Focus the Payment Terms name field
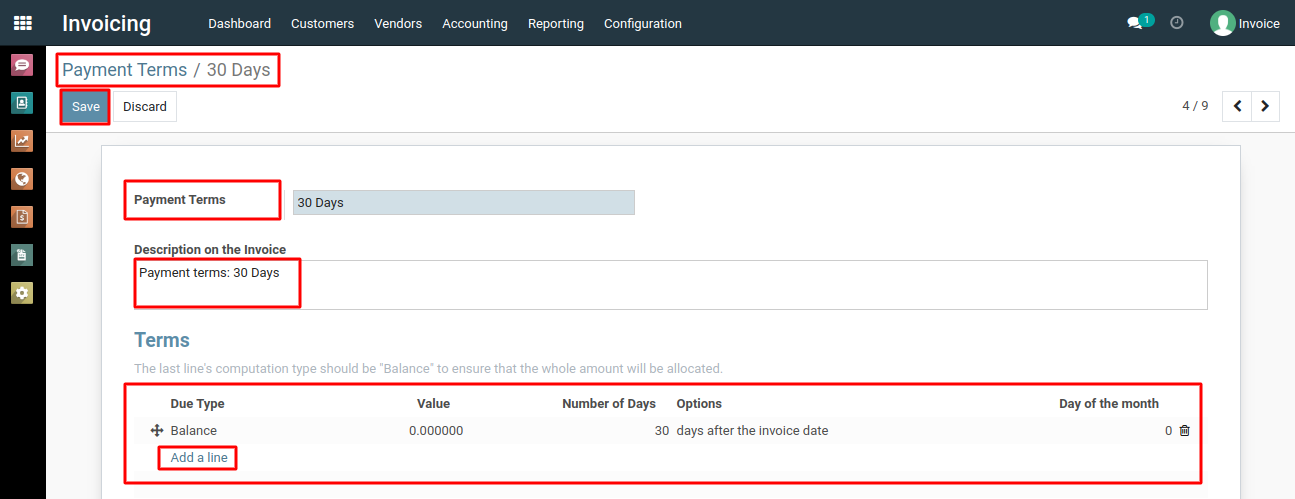The image size is (1295, 499). [x=464, y=202]
